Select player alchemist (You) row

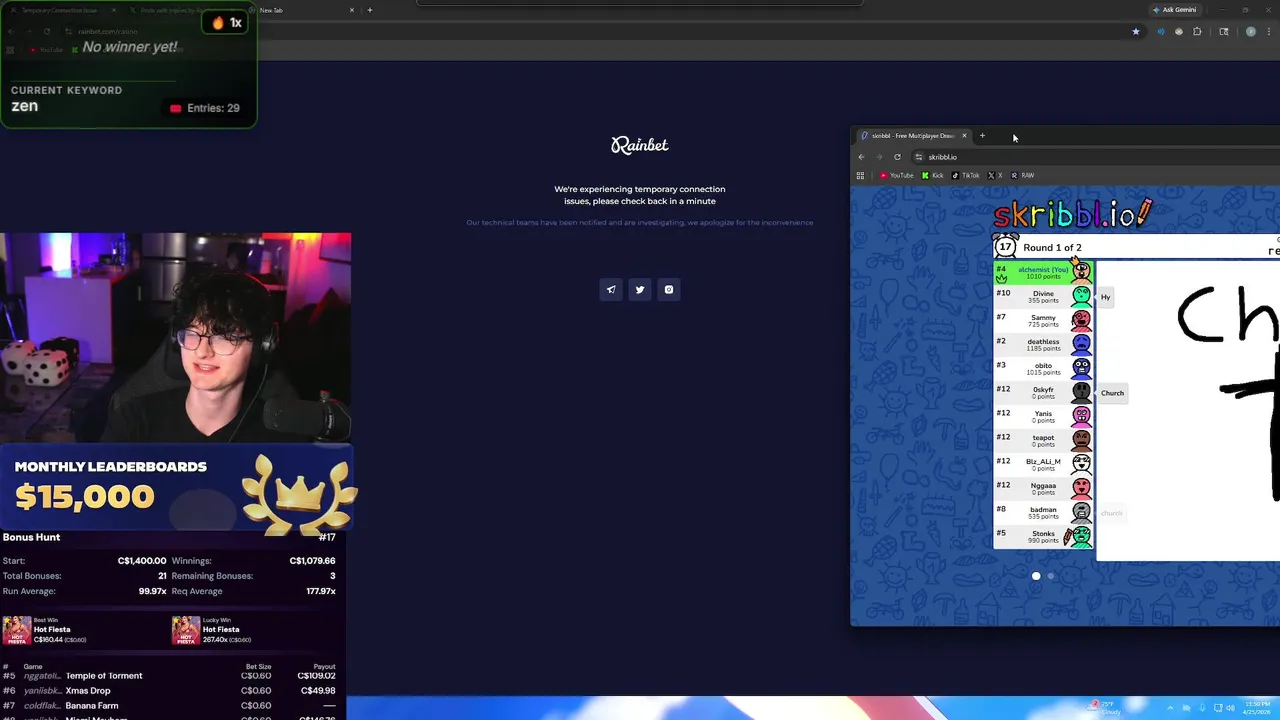click(1043, 272)
